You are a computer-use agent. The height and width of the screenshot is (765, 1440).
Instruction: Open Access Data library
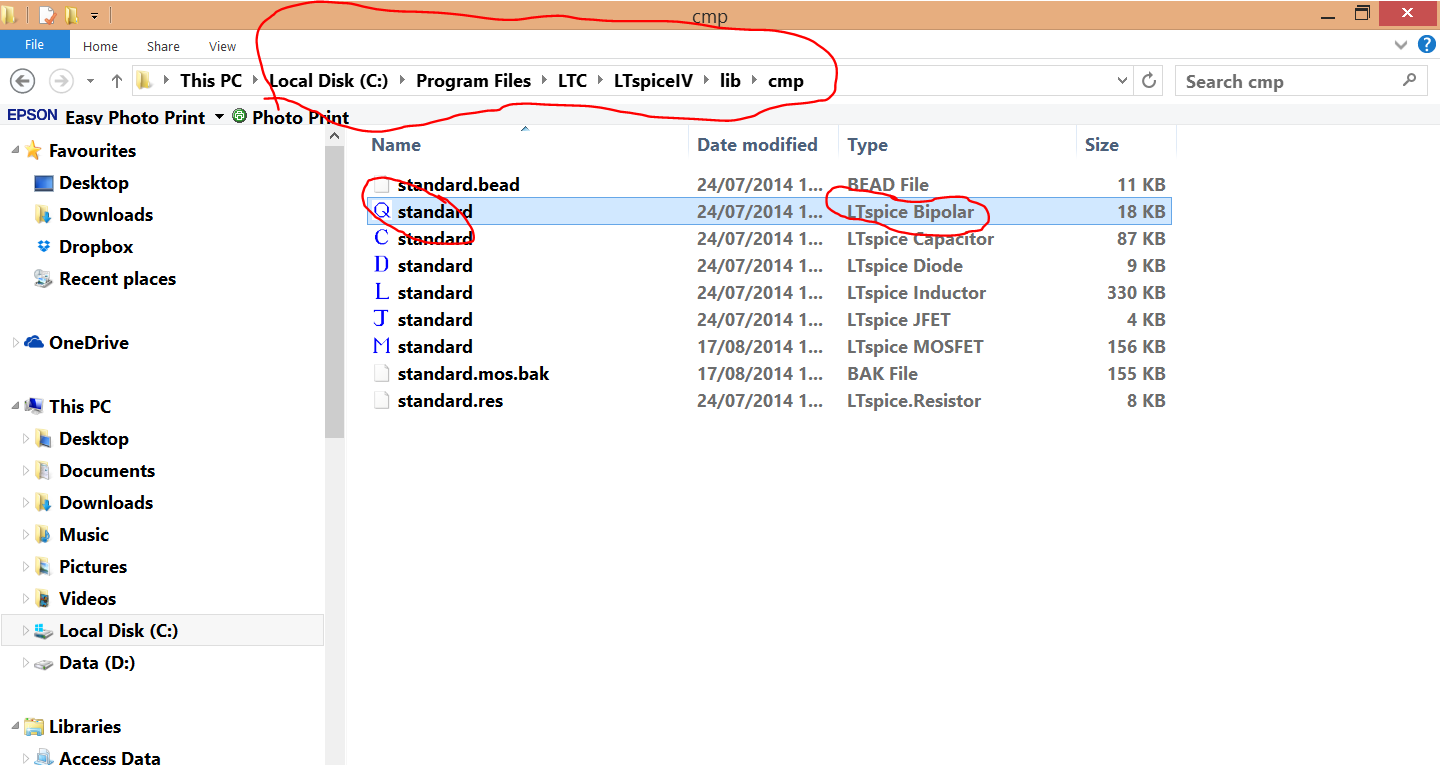point(109,757)
